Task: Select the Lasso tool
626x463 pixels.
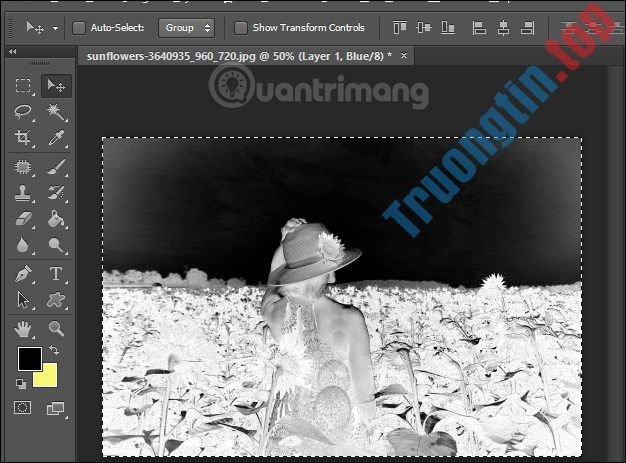Action: [23, 112]
